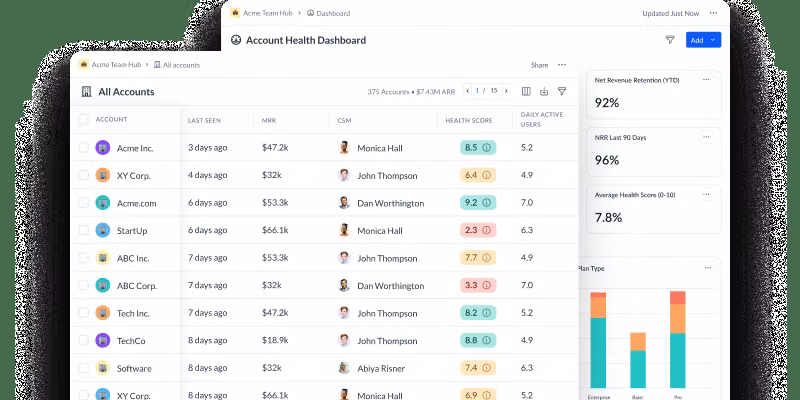Toggle the select-all checkbox in the Account header
The image size is (800, 400).
pos(83,119)
